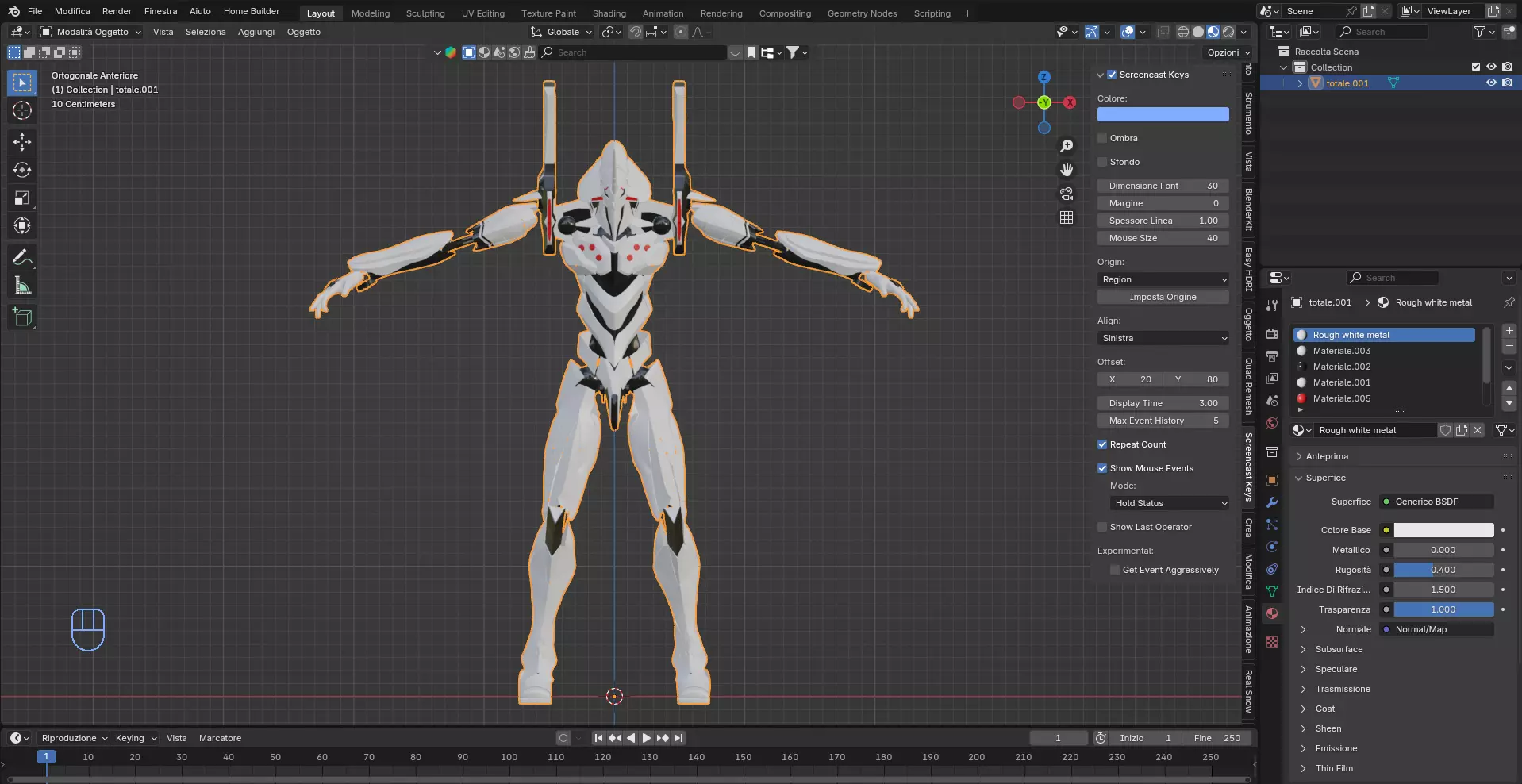The width and height of the screenshot is (1522, 784).
Task: Select the Cursor tool in toolbar
Action: click(22, 110)
